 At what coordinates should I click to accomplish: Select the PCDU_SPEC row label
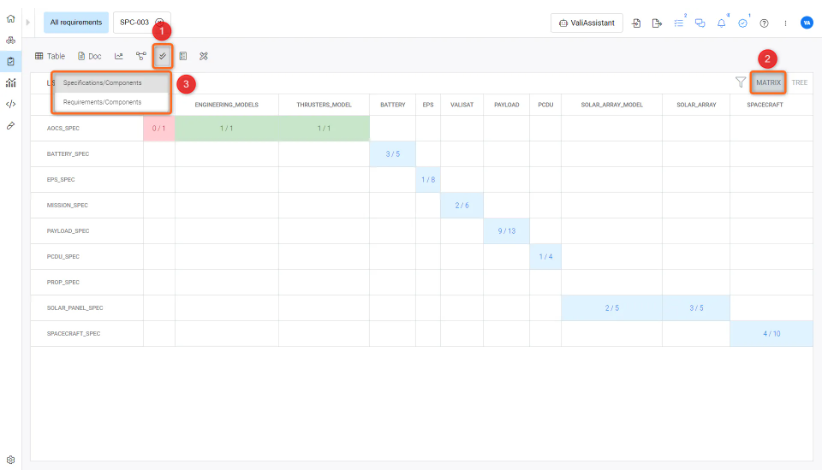63,257
